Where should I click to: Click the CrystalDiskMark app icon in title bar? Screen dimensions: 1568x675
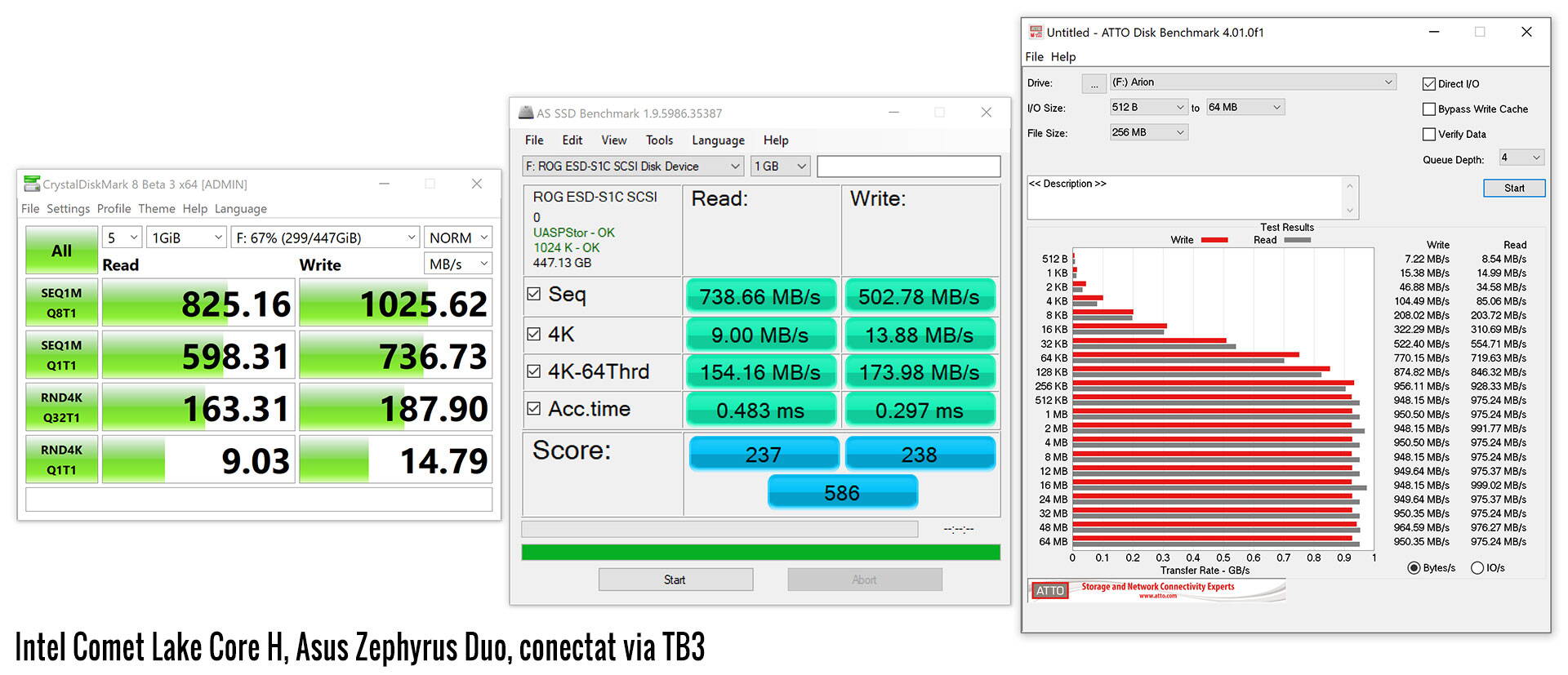point(32,184)
